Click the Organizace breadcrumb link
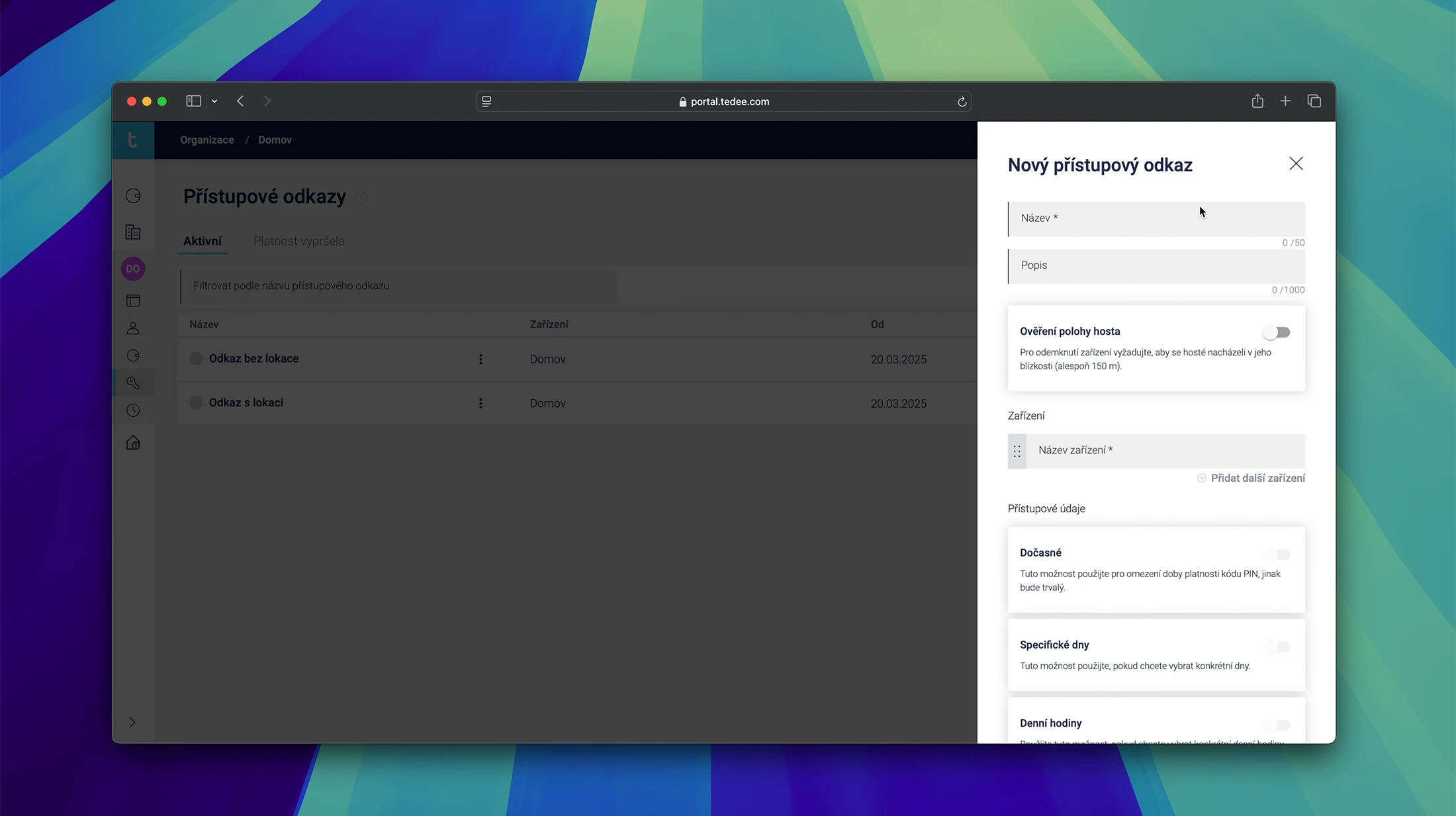The height and width of the screenshot is (816, 1456). pyautogui.click(x=206, y=140)
